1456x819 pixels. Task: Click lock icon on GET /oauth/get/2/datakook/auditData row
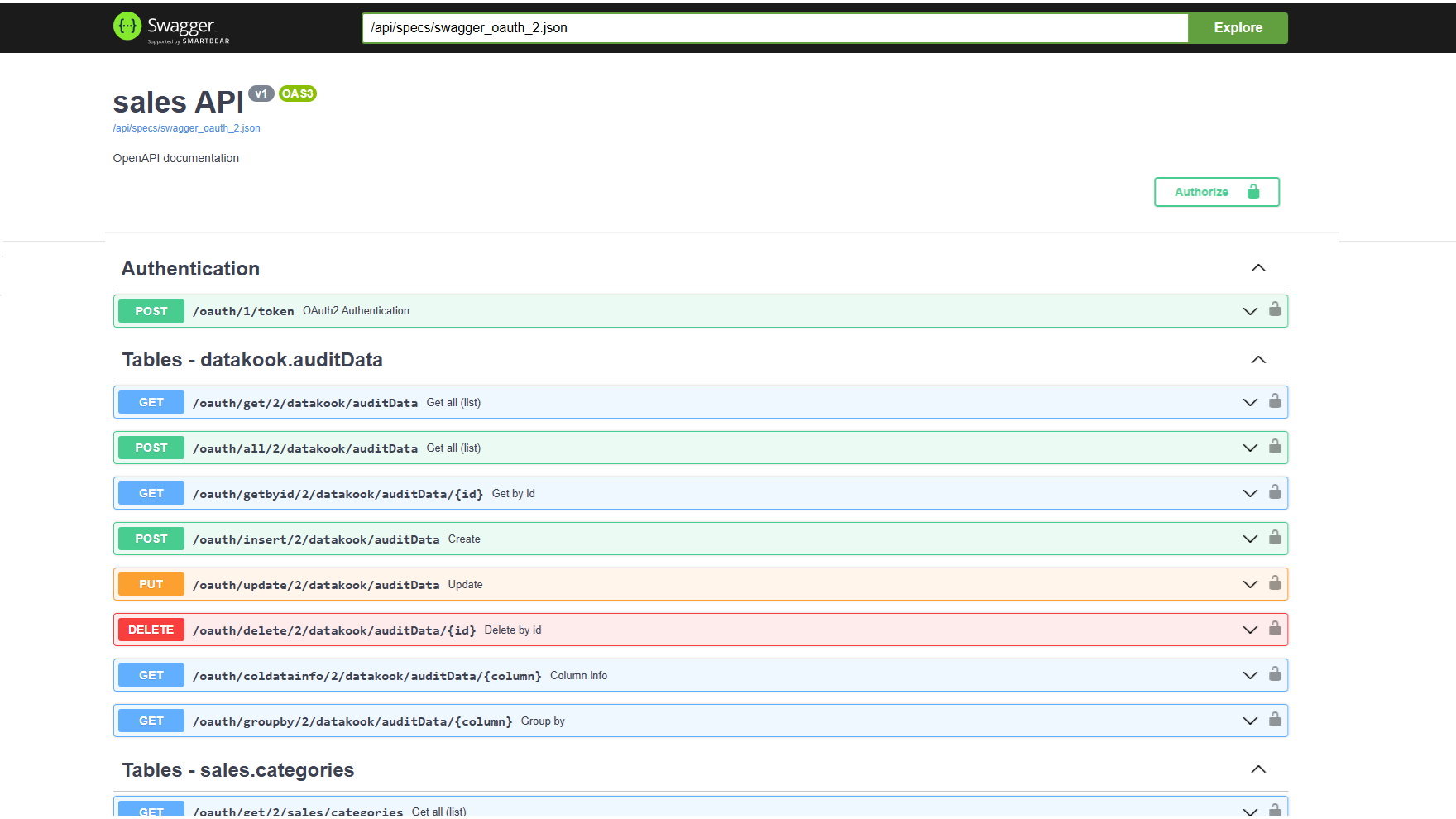point(1275,401)
